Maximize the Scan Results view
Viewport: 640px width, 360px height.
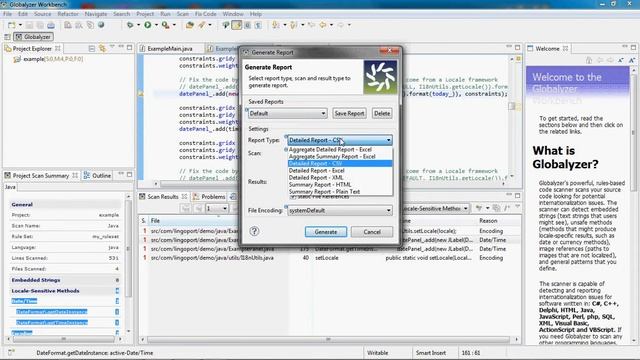[x=518, y=196]
